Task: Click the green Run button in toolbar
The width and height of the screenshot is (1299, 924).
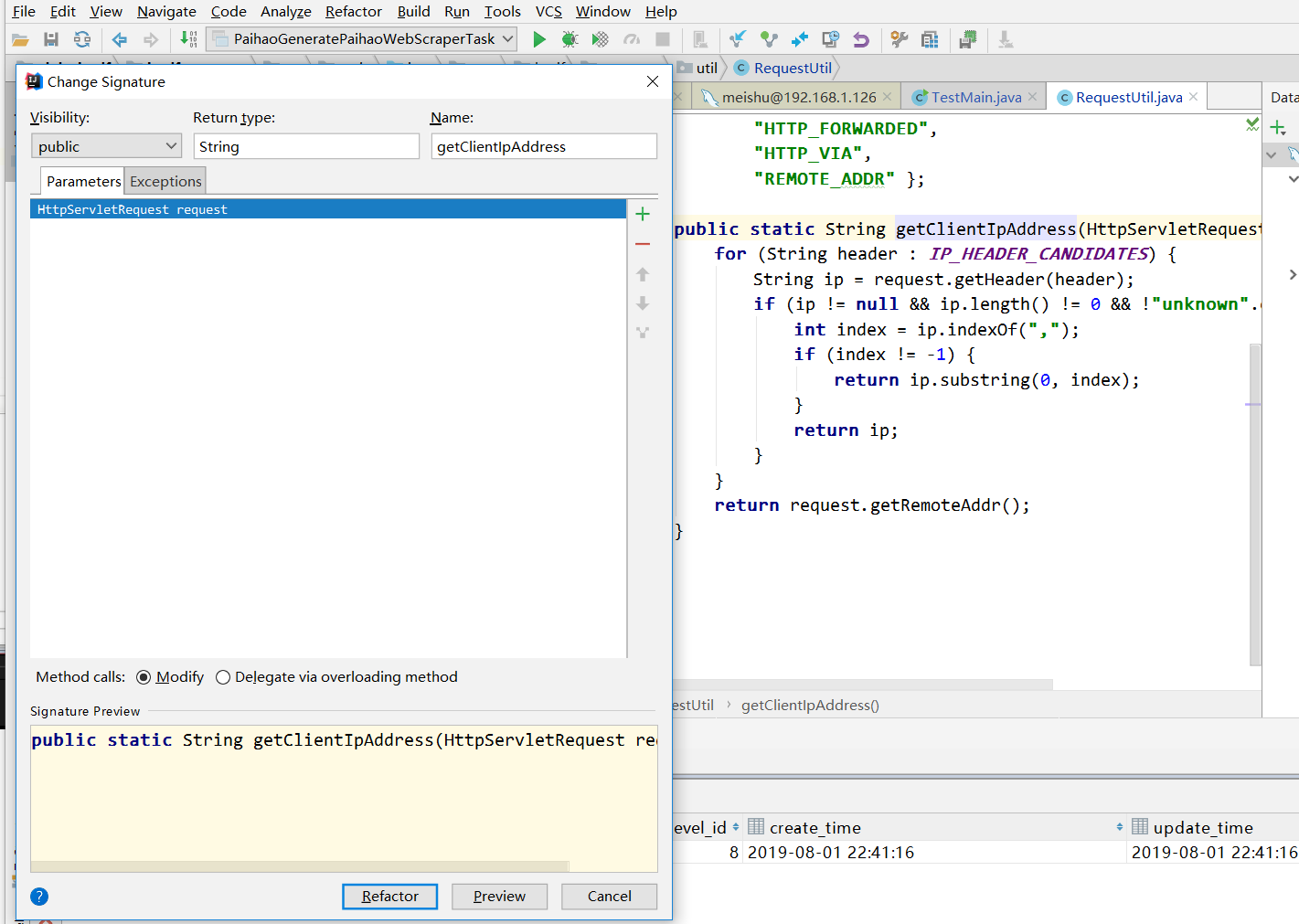Action: (x=539, y=39)
